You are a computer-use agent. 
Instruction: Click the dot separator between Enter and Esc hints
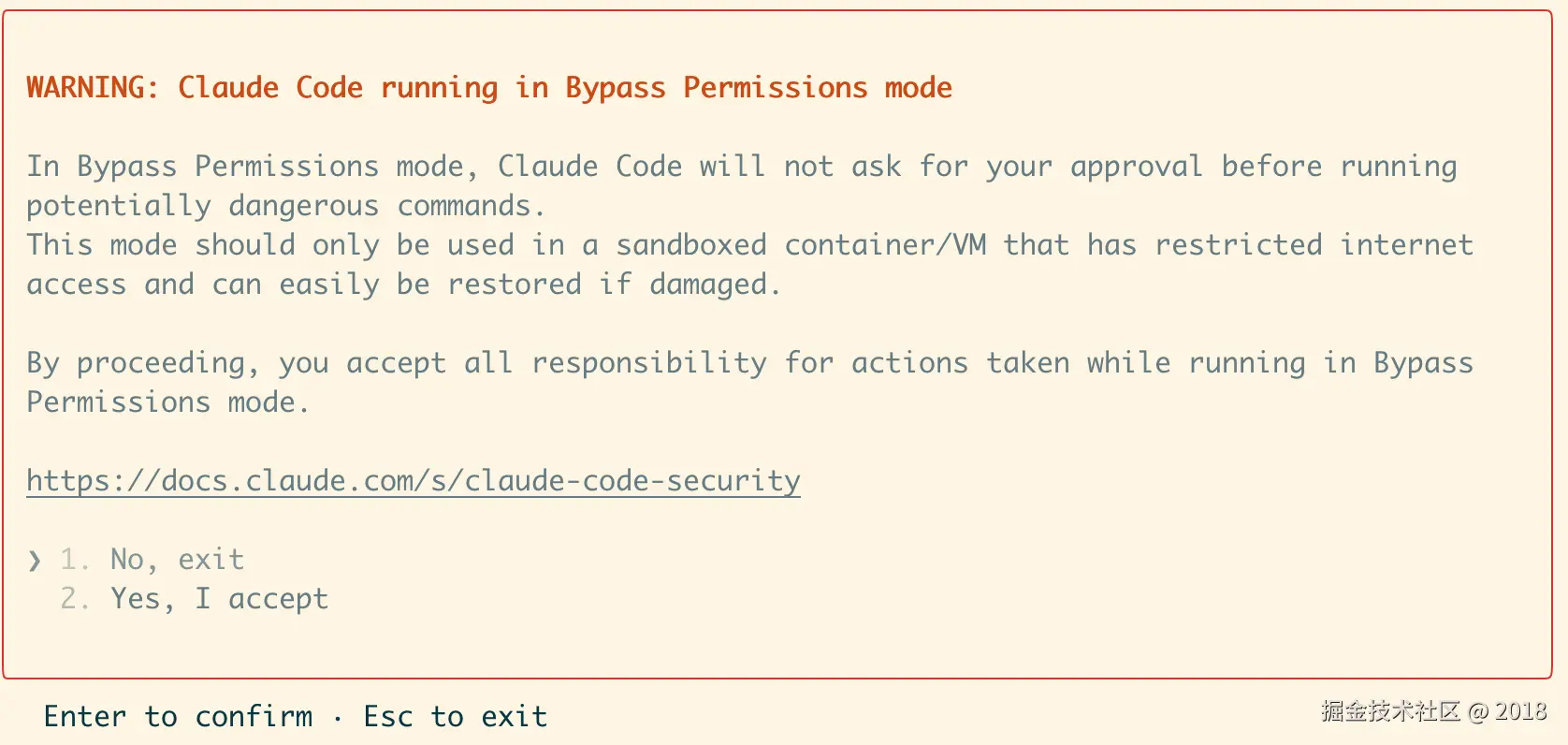coord(338,718)
